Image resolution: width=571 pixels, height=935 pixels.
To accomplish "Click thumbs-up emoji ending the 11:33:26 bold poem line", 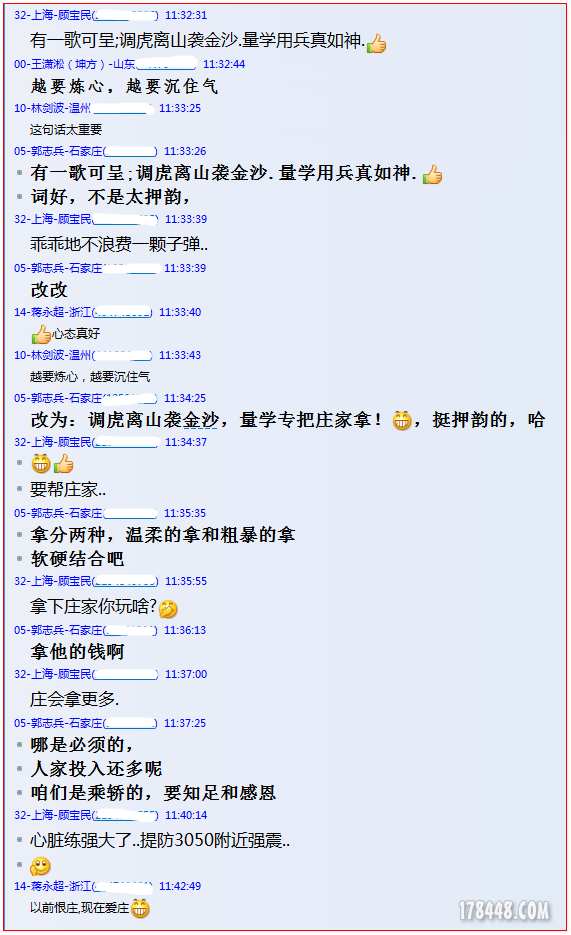I will 432,175.
